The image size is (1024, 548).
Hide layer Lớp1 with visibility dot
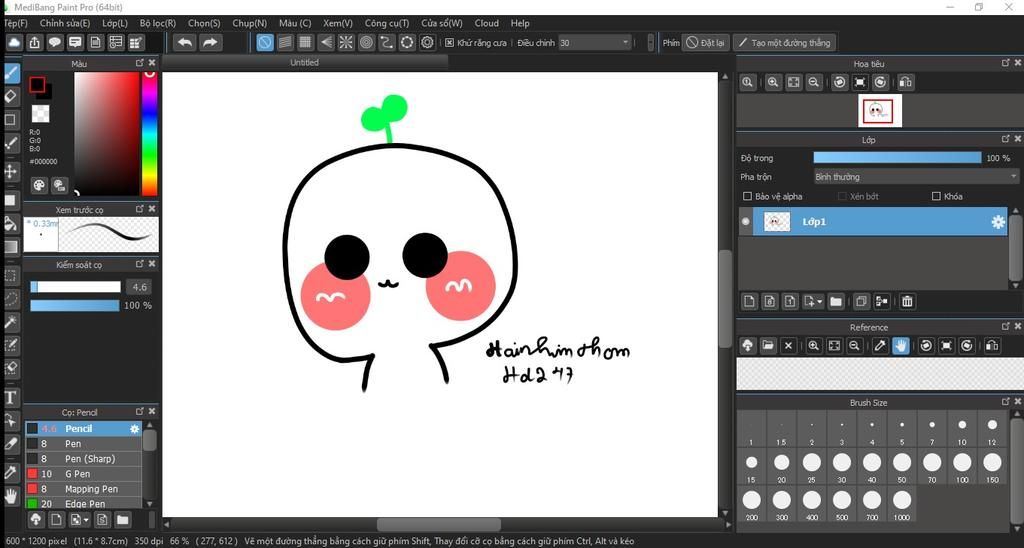click(x=745, y=222)
